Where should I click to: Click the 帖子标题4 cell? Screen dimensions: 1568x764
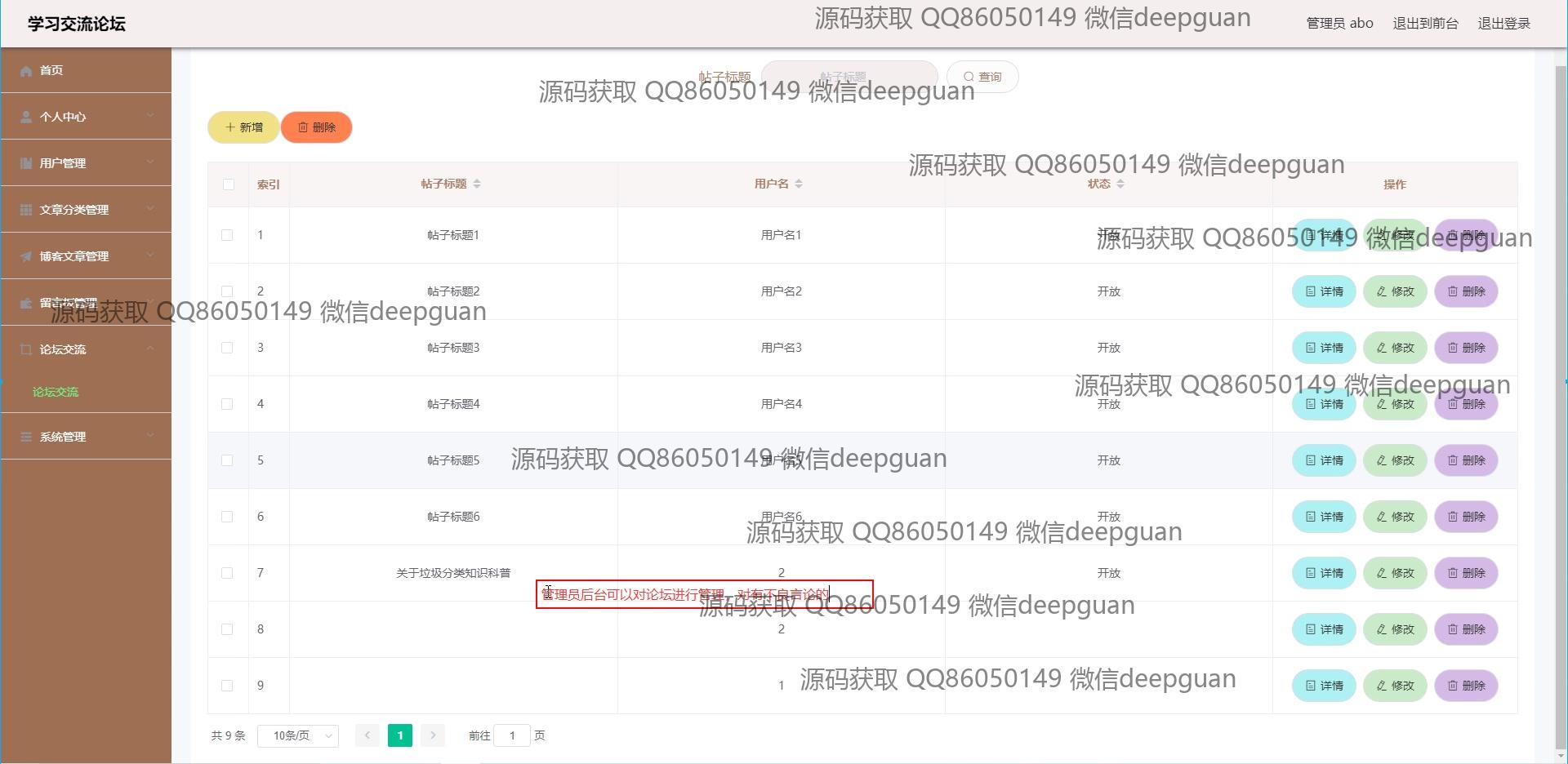coord(453,404)
